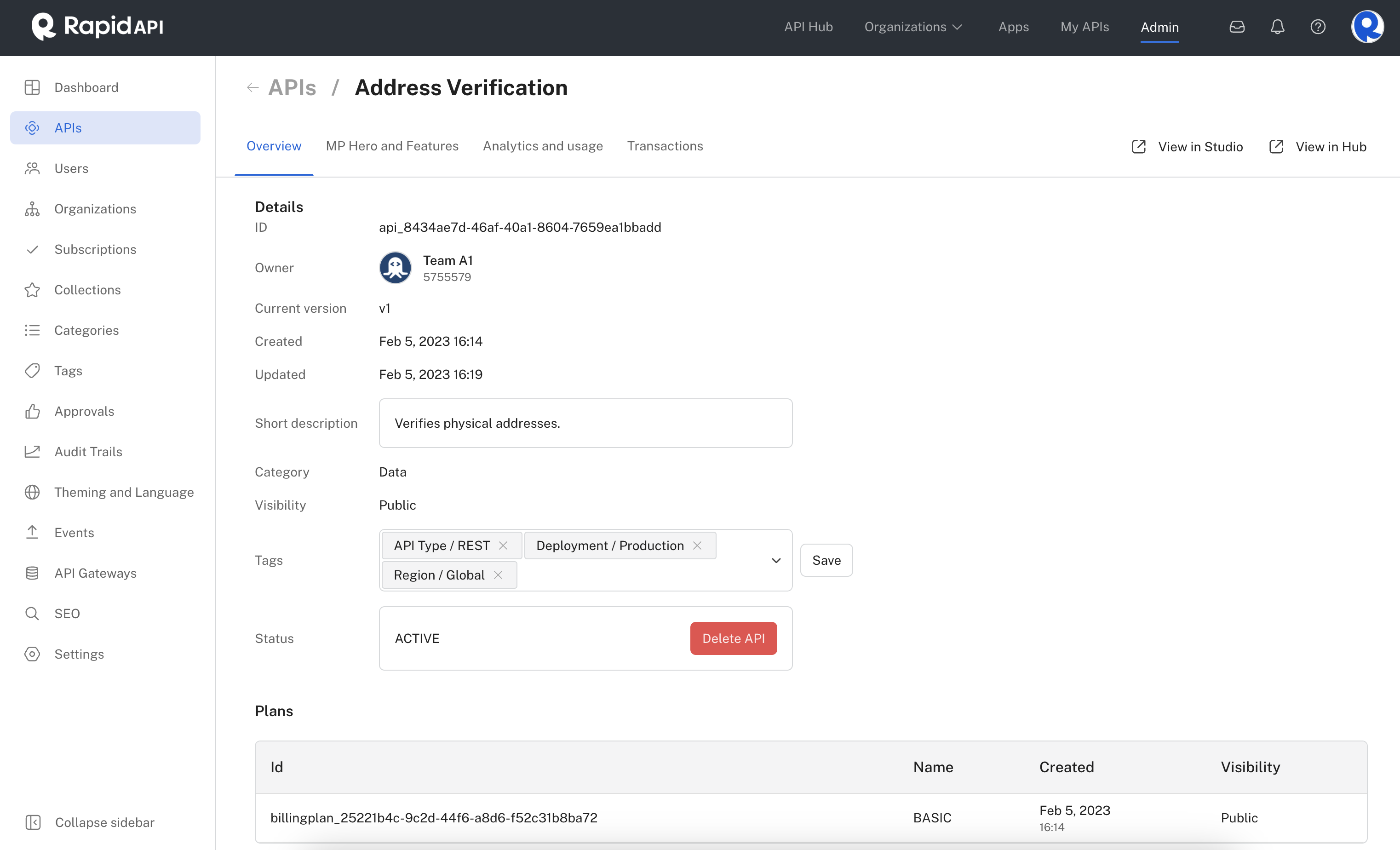Open the MP Hero and Features tab
This screenshot has height=850, width=1400.
pos(392,146)
